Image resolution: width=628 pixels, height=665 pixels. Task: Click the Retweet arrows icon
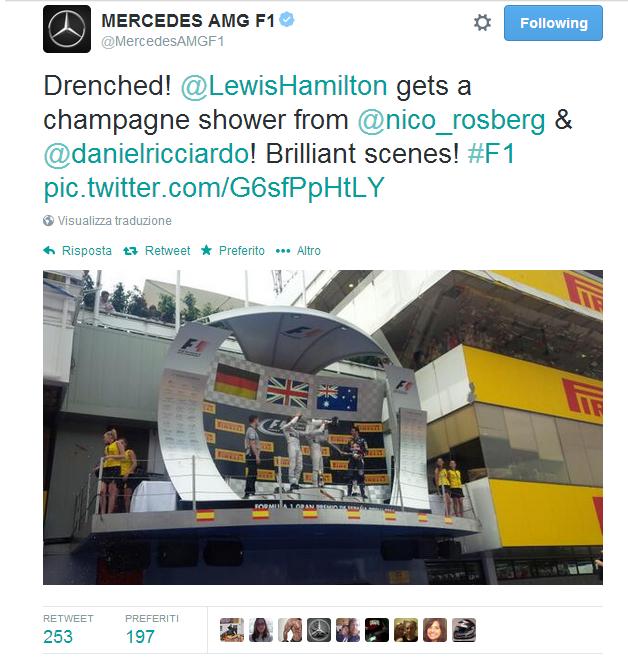tap(130, 251)
